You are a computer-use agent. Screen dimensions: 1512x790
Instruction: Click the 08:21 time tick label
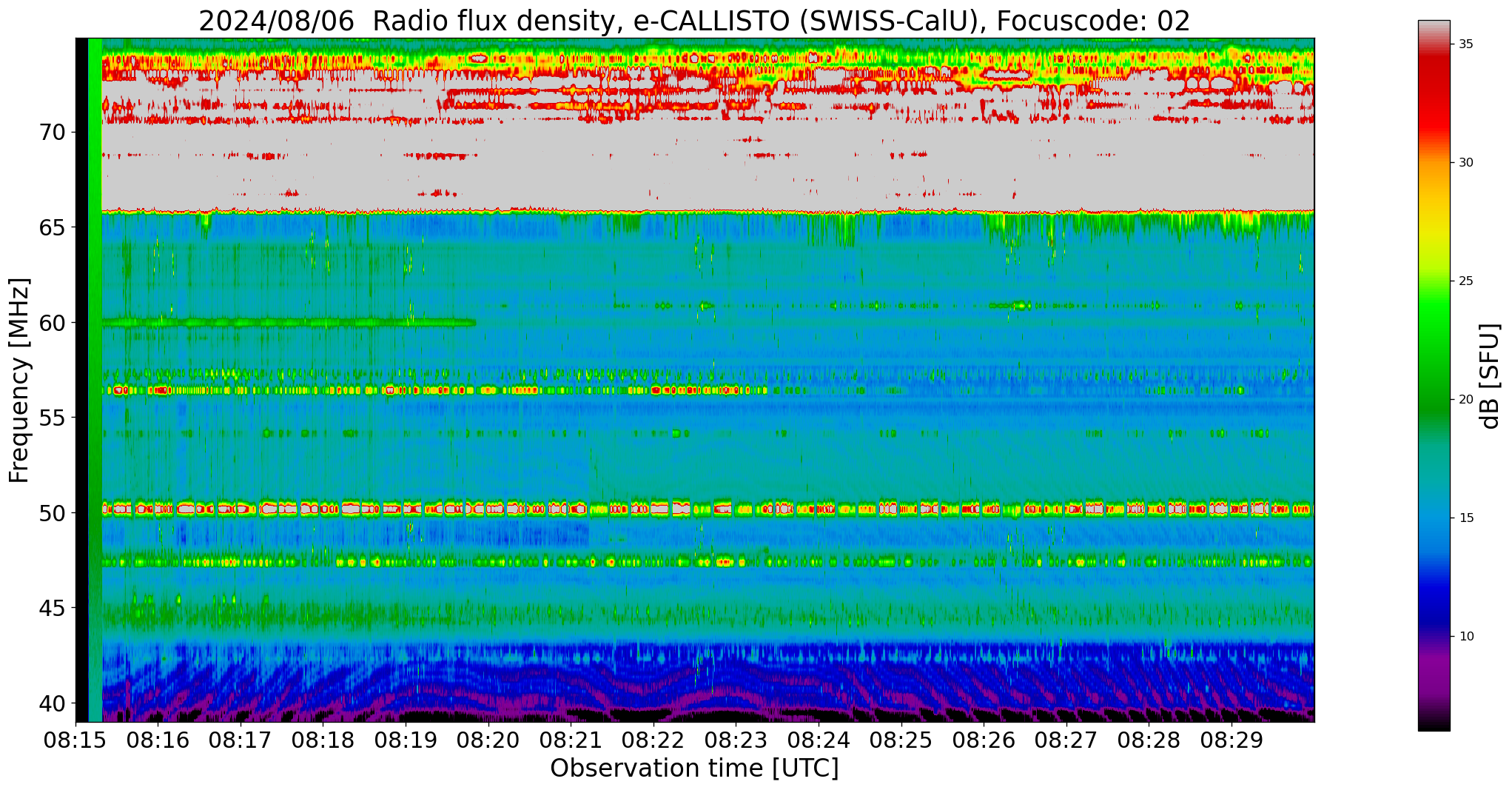tap(571, 740)
